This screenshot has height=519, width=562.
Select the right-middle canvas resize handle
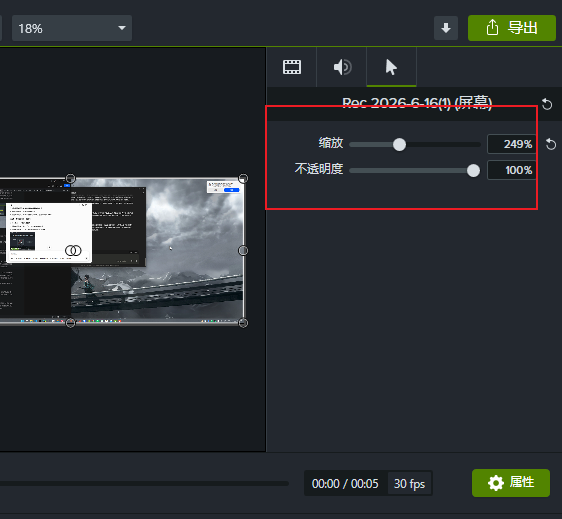point(243,251)
